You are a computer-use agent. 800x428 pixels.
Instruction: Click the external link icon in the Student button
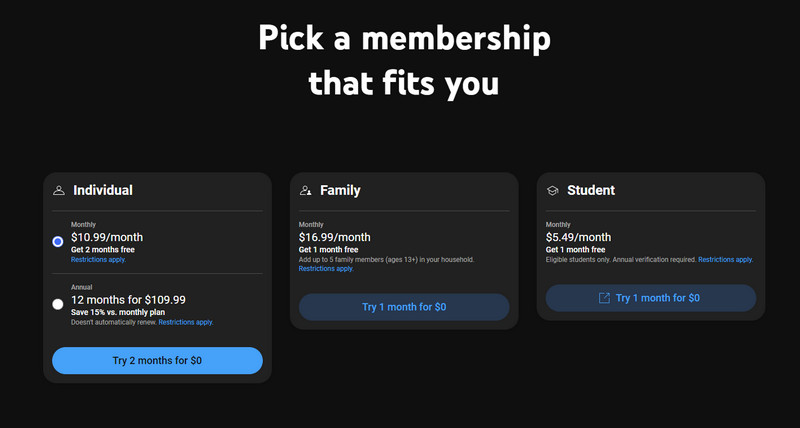[x=604, y=298]
